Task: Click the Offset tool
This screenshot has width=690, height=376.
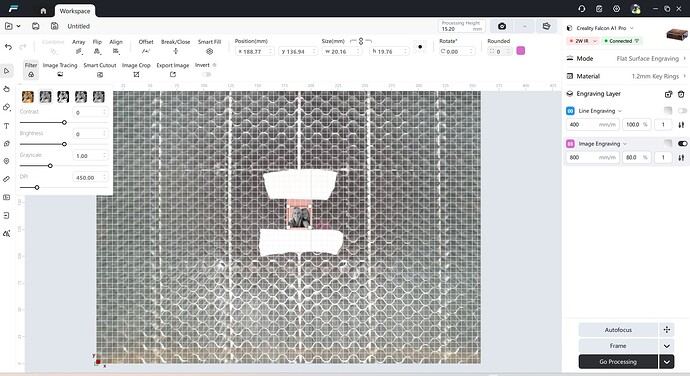Action: tap(146, 47)
